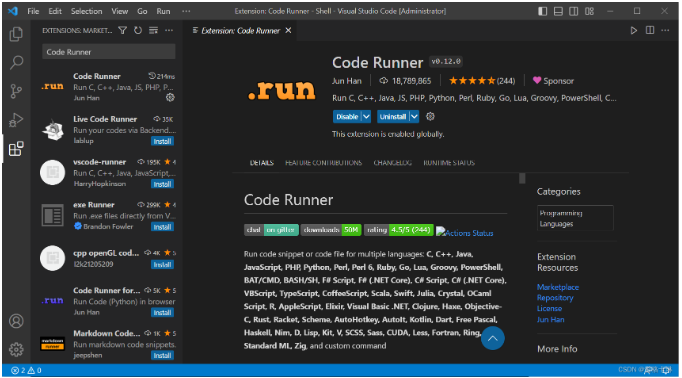682x378 pixels.
Task: Switch to the Changelog tab
Action: pyautogui.click(x=392, y=163)
